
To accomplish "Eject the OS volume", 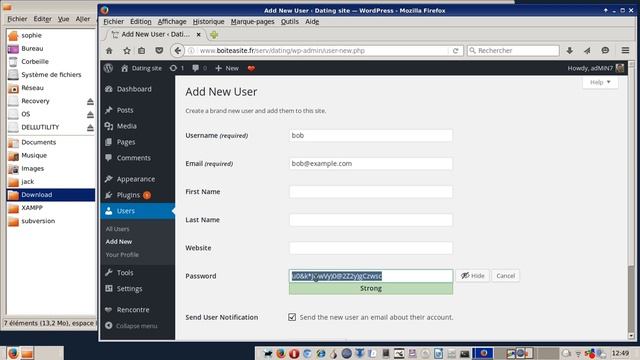I will point(90,114).
